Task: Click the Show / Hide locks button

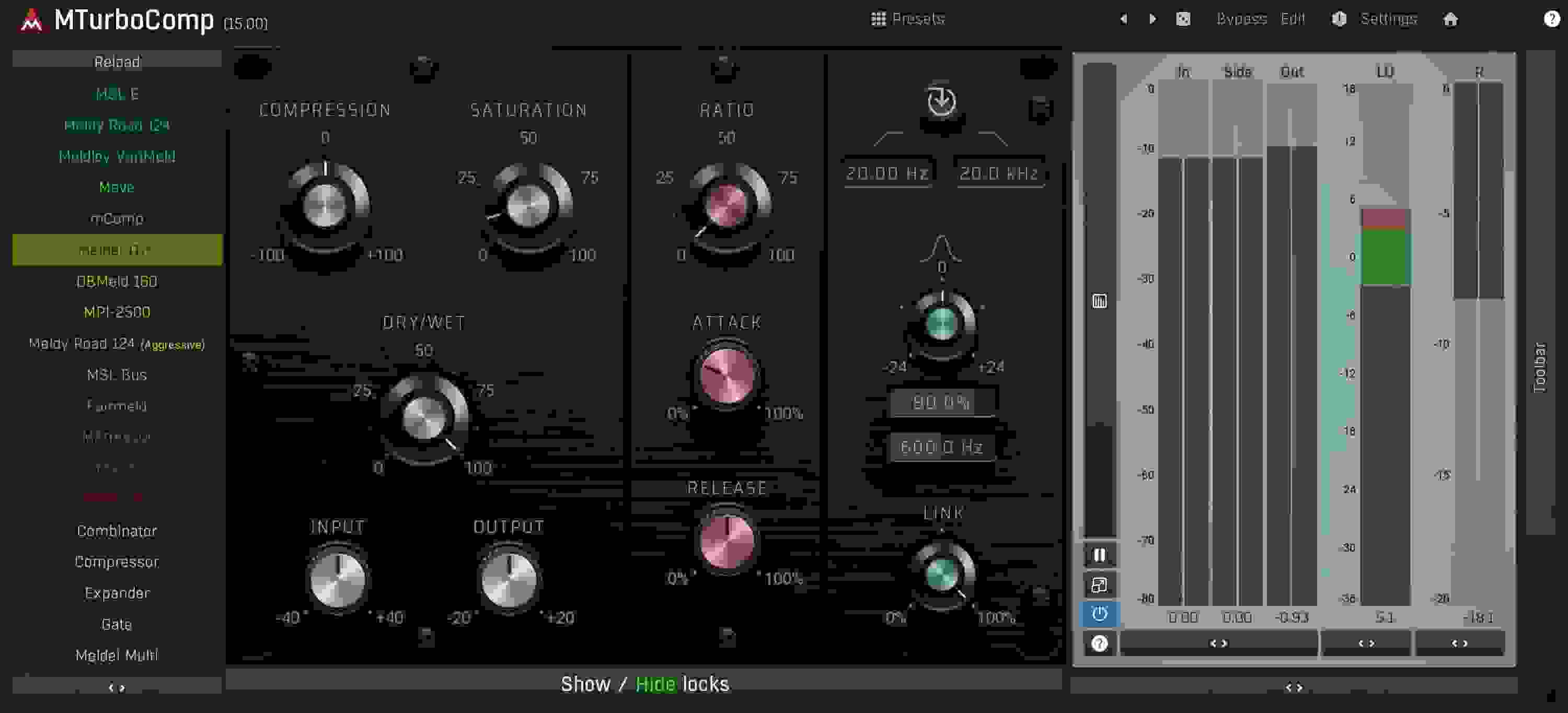Action: tap(645, 684)
